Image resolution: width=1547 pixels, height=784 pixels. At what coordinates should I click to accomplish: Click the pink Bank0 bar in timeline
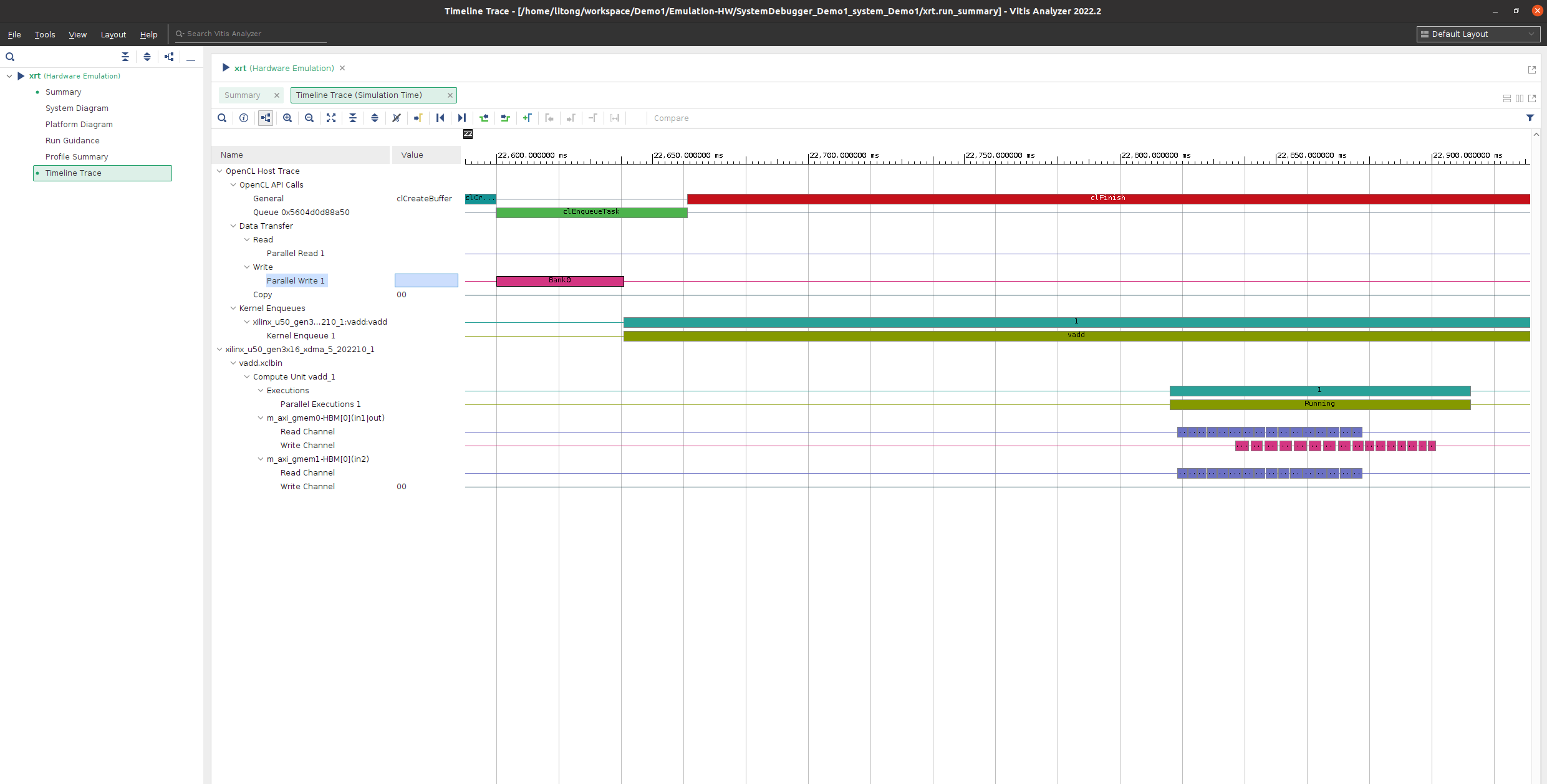pyautogui.click(x=560, y=281)
